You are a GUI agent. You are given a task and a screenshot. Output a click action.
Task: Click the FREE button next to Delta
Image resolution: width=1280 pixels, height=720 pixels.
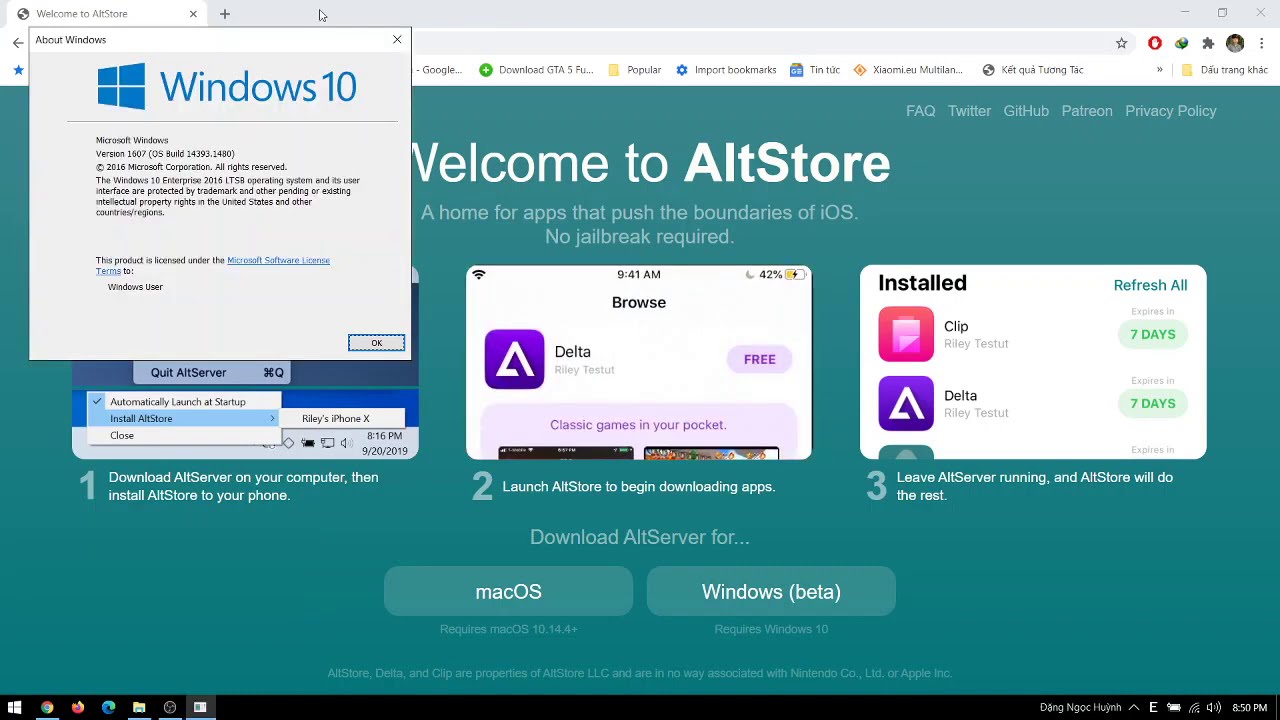tap(759, 359)
